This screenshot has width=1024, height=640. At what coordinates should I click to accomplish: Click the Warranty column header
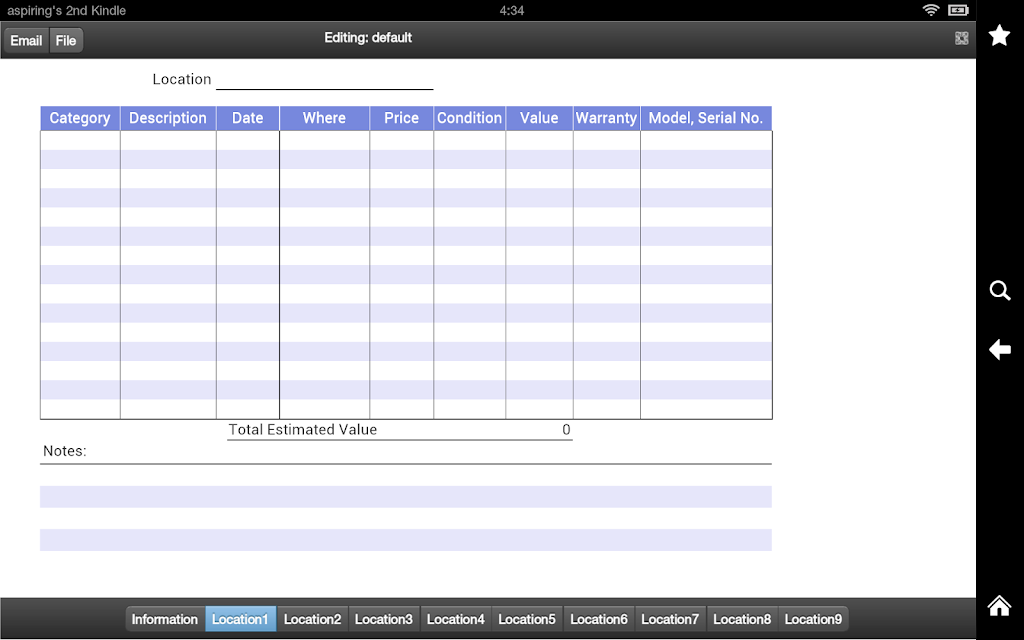(x=606, y=118)
